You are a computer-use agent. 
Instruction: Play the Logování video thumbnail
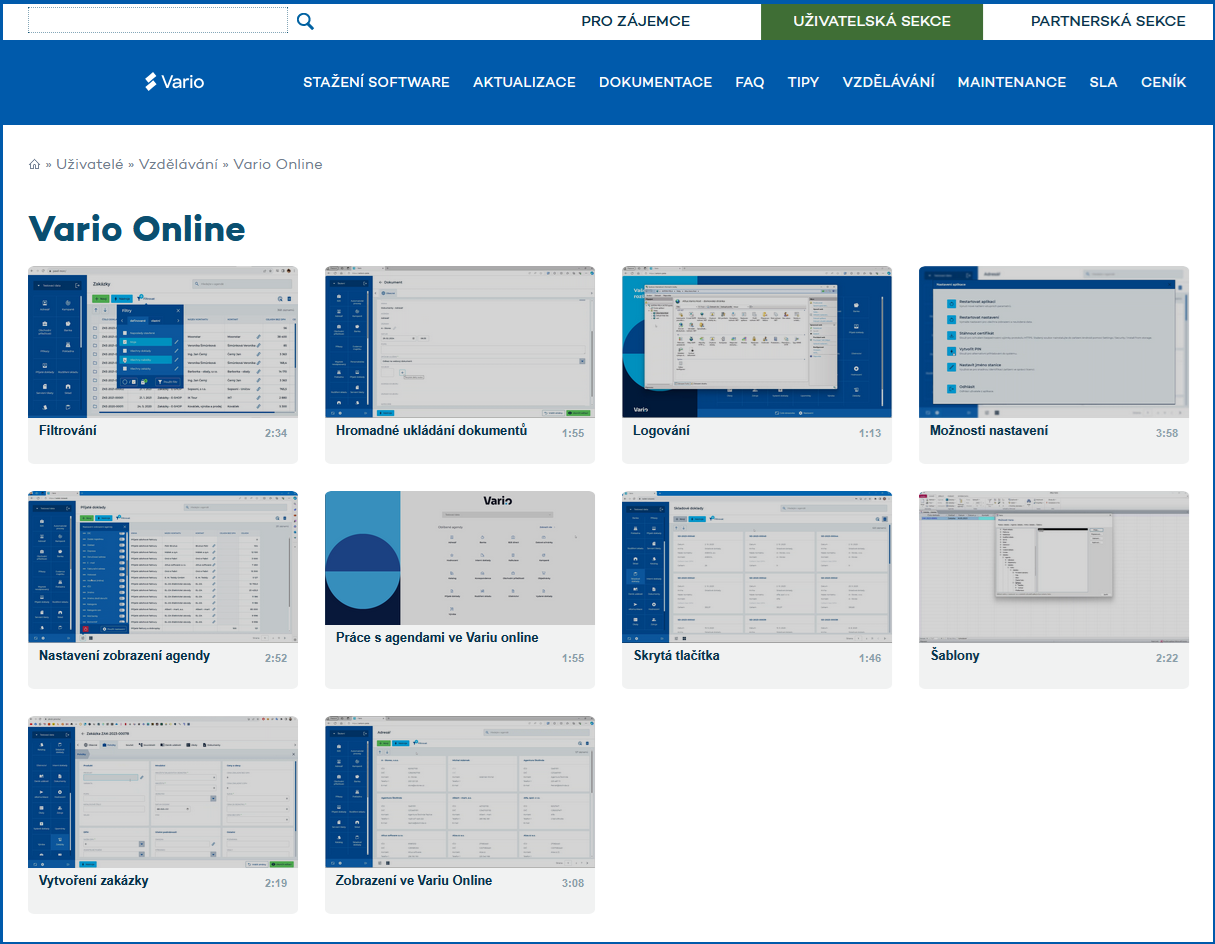click(757, 342)
